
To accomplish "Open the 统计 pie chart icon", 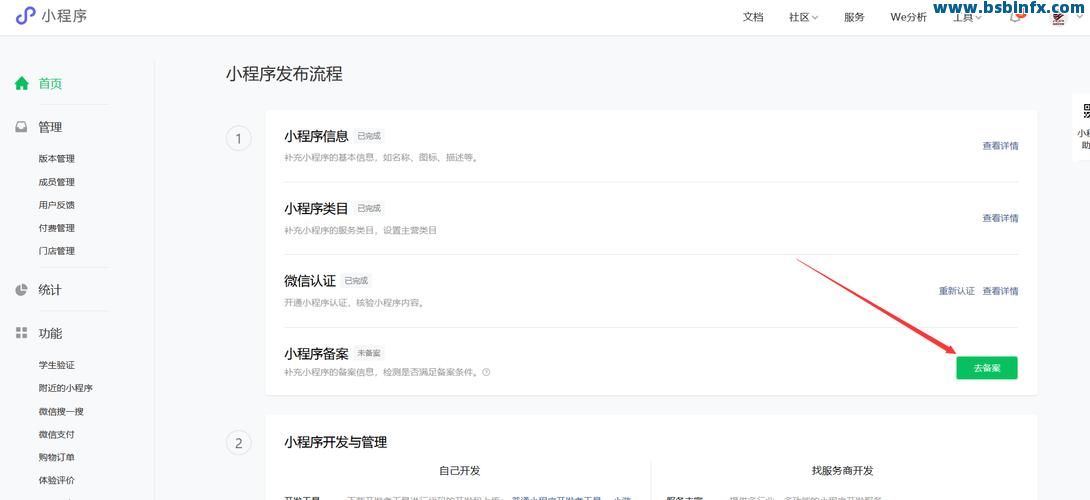I will 22,290.
